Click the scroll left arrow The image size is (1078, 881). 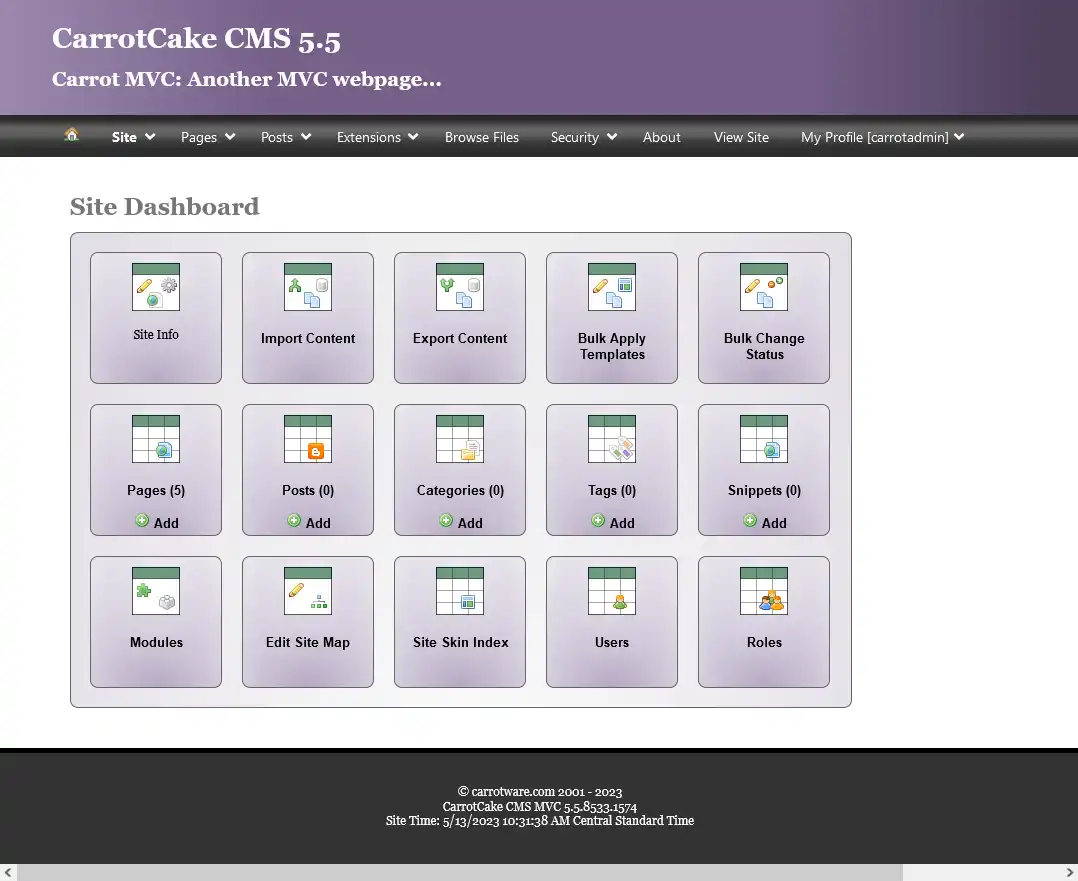tap(8, 873)
